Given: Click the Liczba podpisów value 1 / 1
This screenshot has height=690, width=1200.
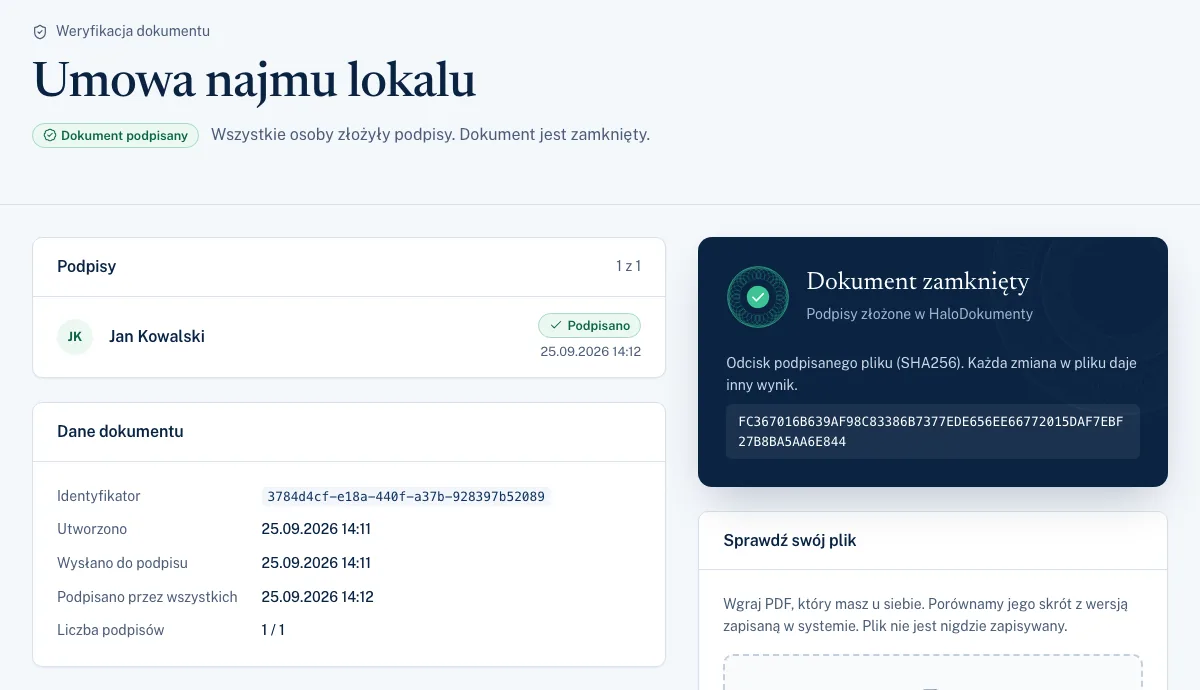Looking at the screenshot, I should pyautogui.click(x=273, y=630).
